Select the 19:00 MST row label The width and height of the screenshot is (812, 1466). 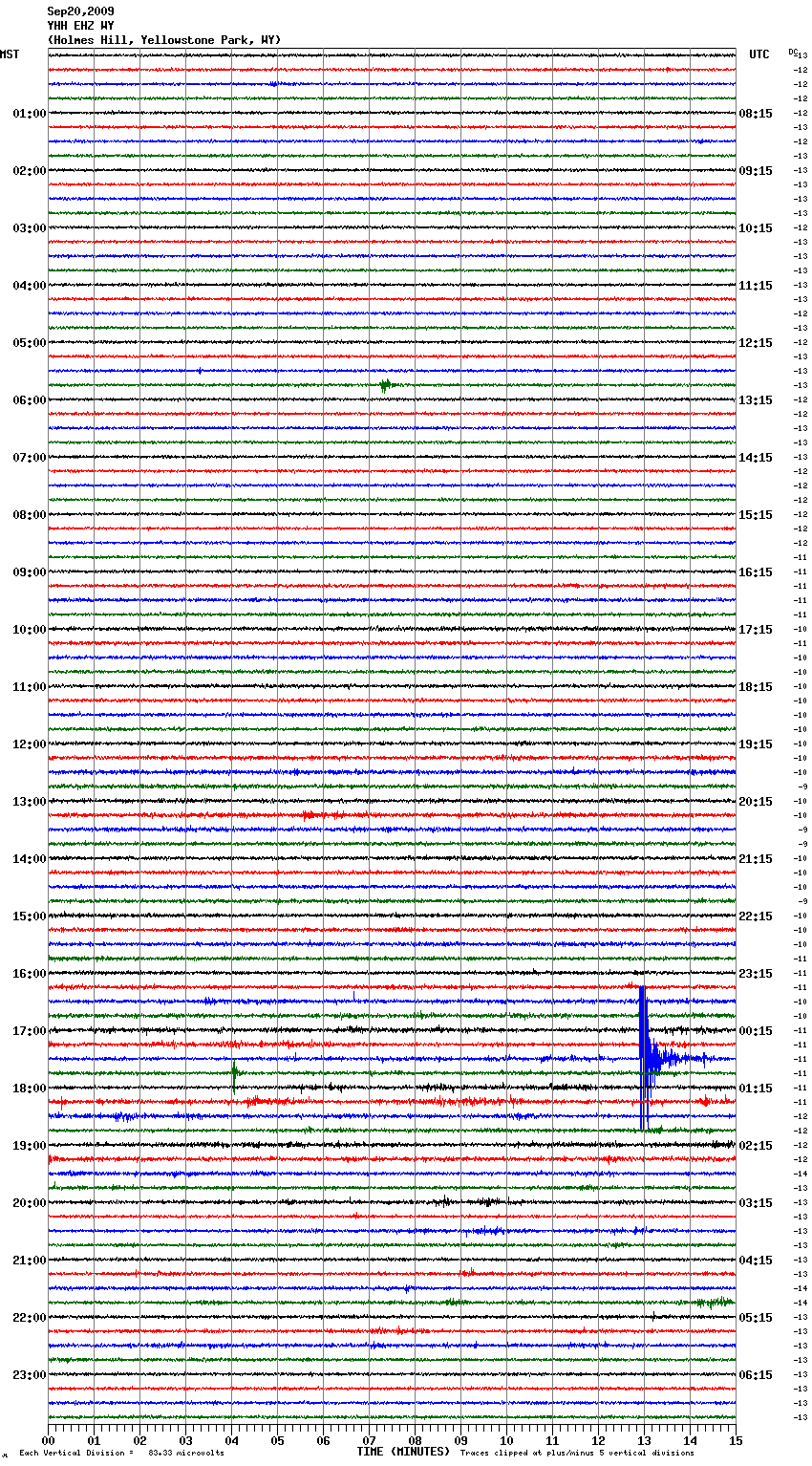click(29, 1146)
